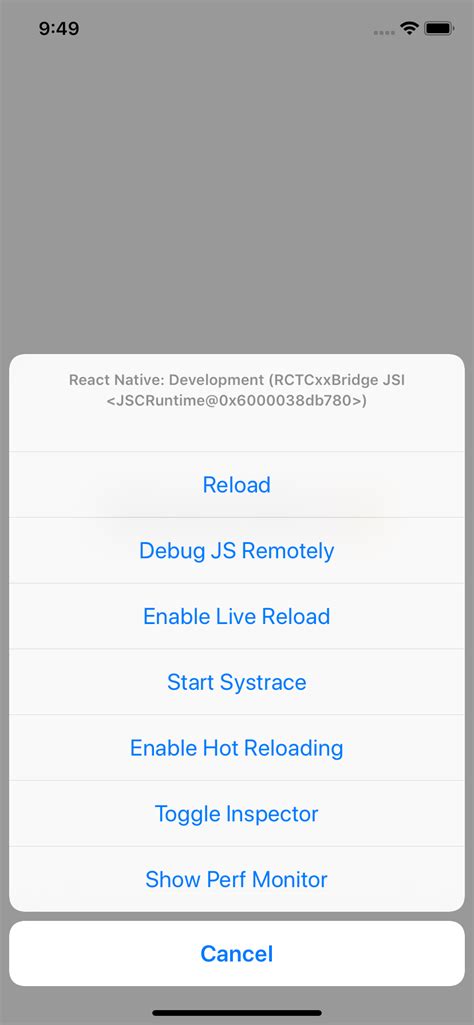Image resolution: width=474 pixels, height=1025 pixels.
Task: Tap the battery icon in status bar
Action: [x=439, y=28]
